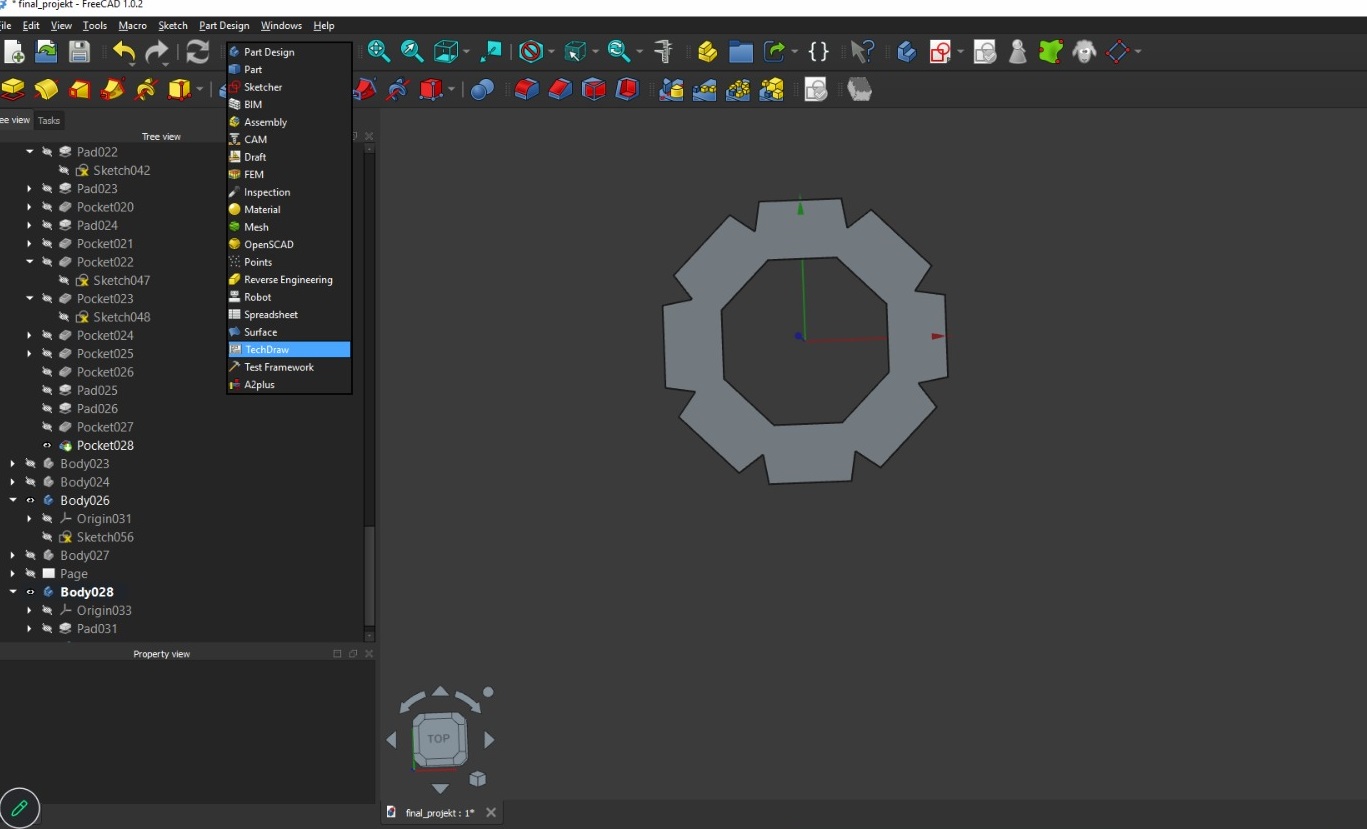The image size is (1367, 829).
Task: Expand the Origin033 tree node
Action: pyautogui.click(x=29, y=610)
